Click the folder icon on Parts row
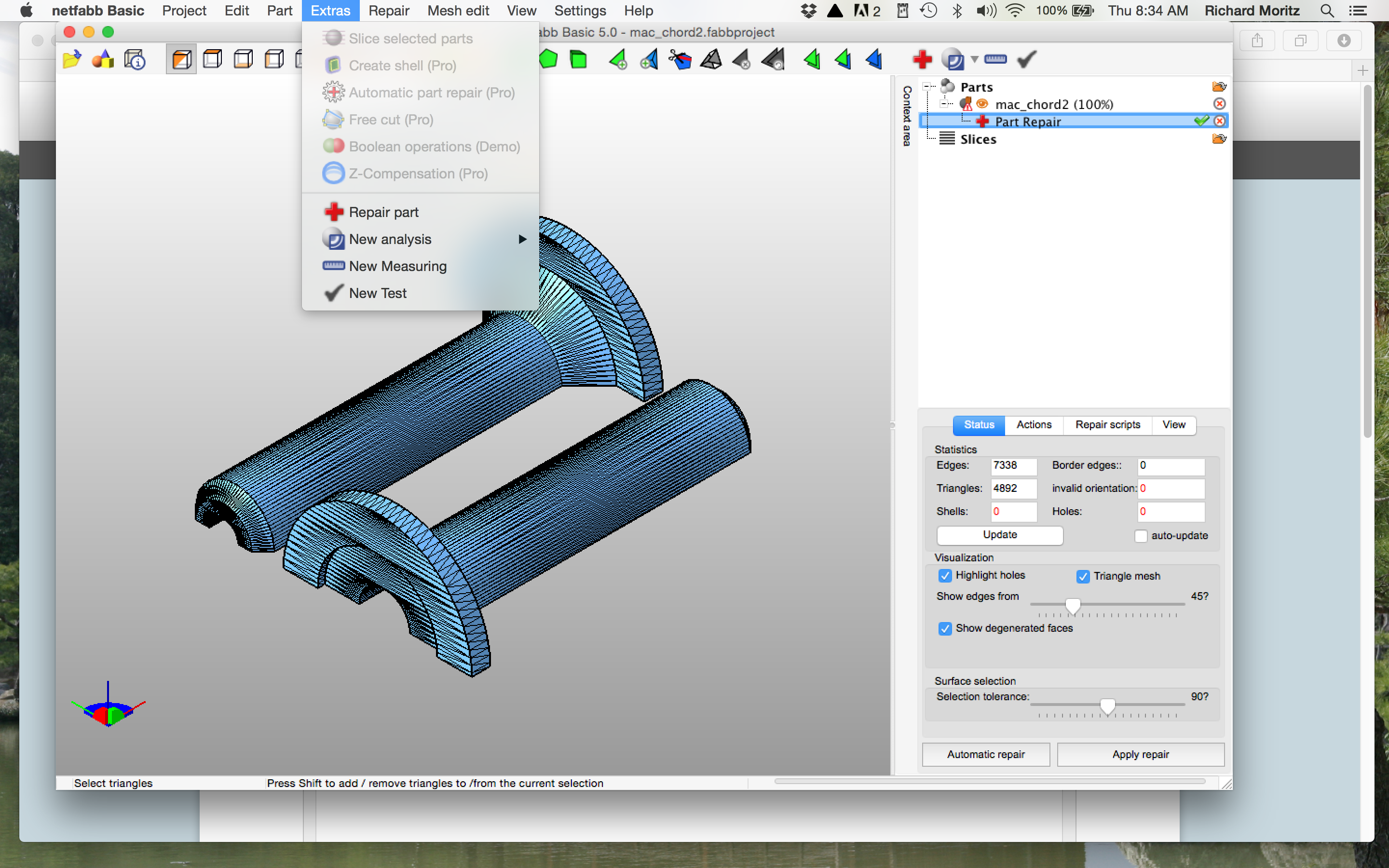1389x868 pixels. tap(1219, 87)
